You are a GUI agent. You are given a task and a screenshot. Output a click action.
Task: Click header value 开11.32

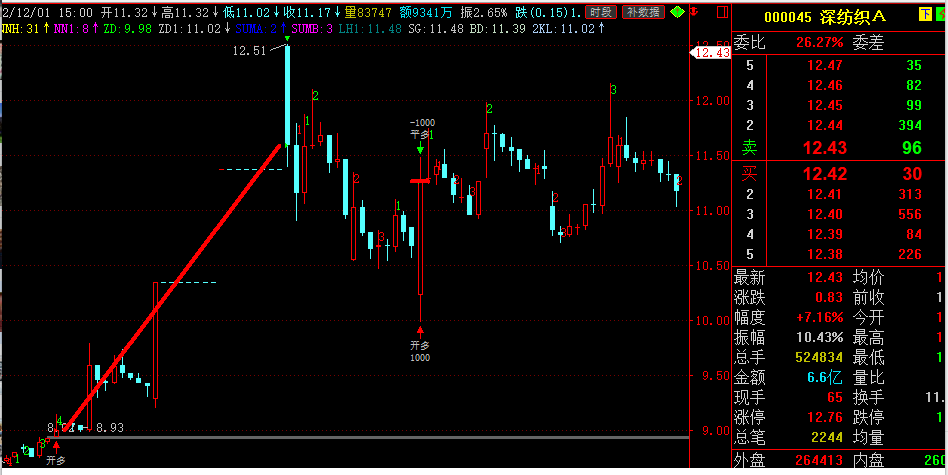125,12
